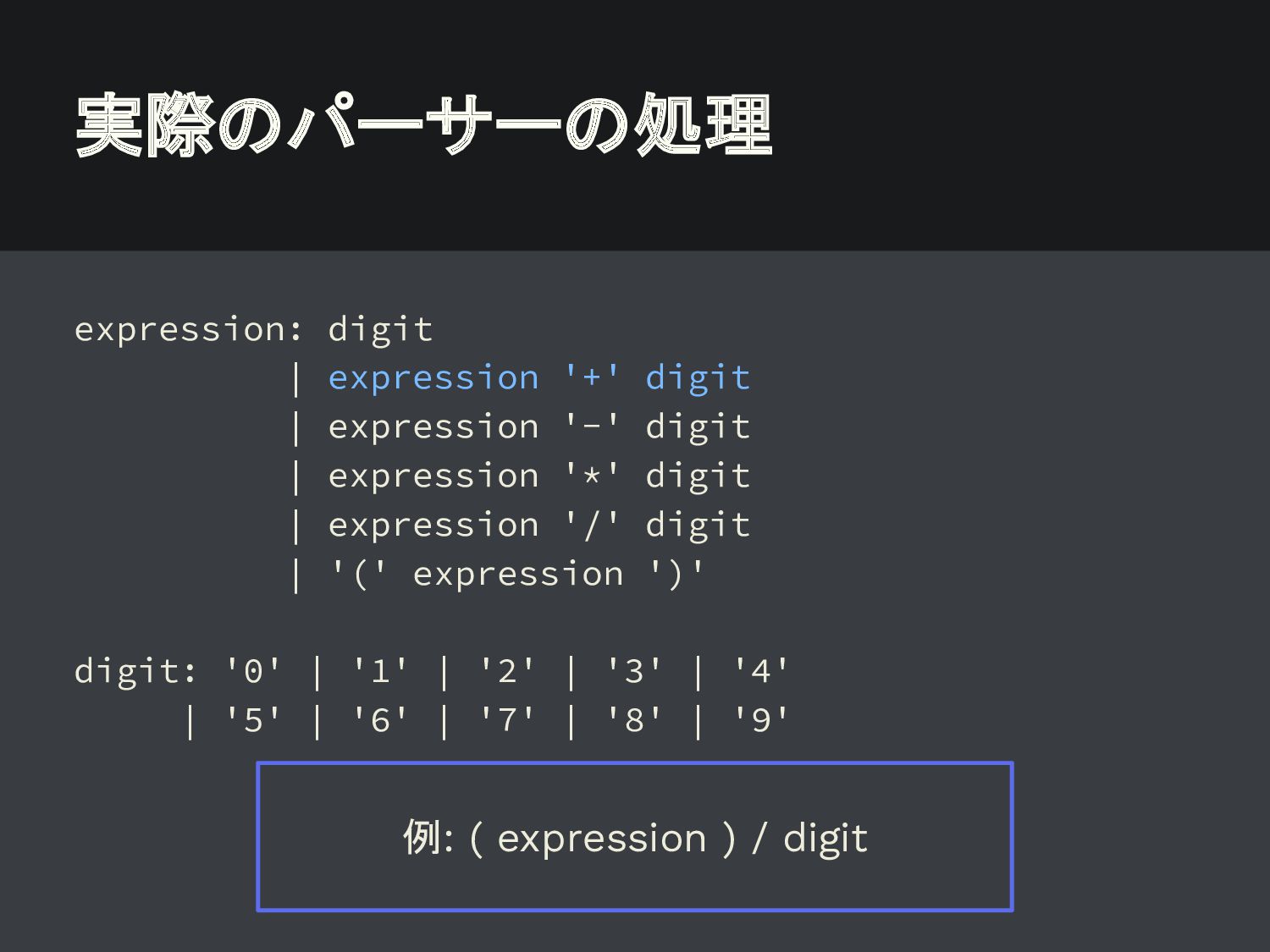Click the digit: rule label
The height and width of the screenshot is (952, 1270).
click(x=136, y=671)
